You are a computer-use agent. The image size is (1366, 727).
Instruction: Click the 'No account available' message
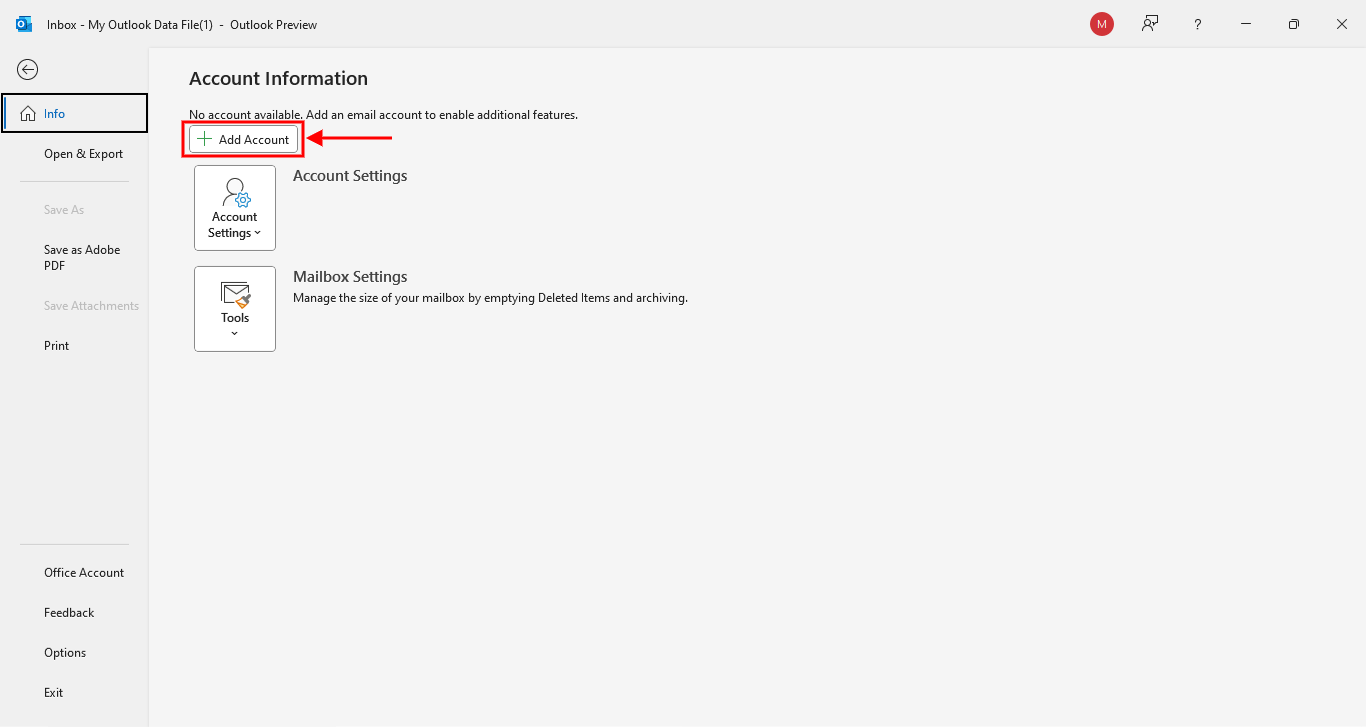383,115
